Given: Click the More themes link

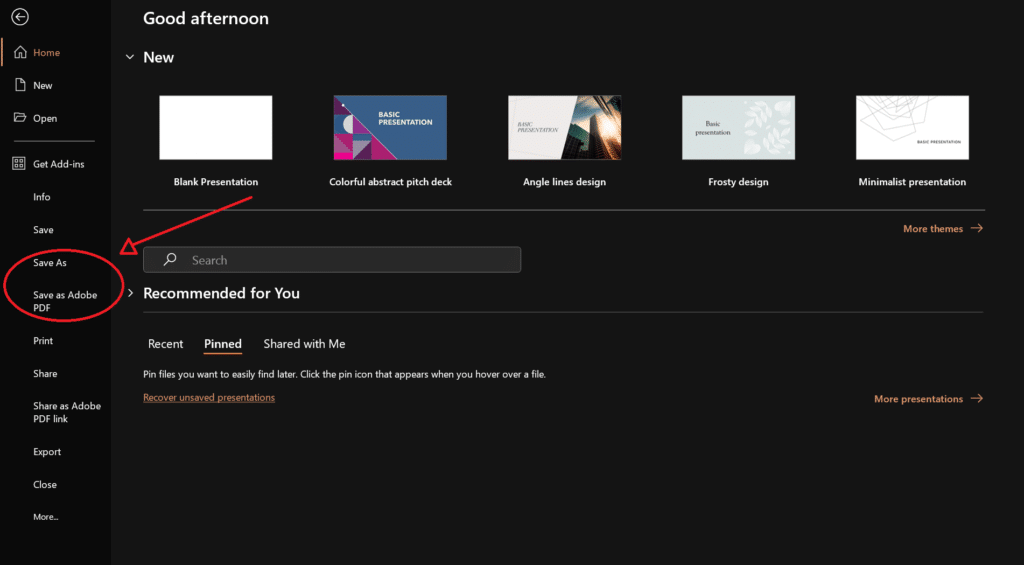Looking at the screenshot, I should coord(933,229).
